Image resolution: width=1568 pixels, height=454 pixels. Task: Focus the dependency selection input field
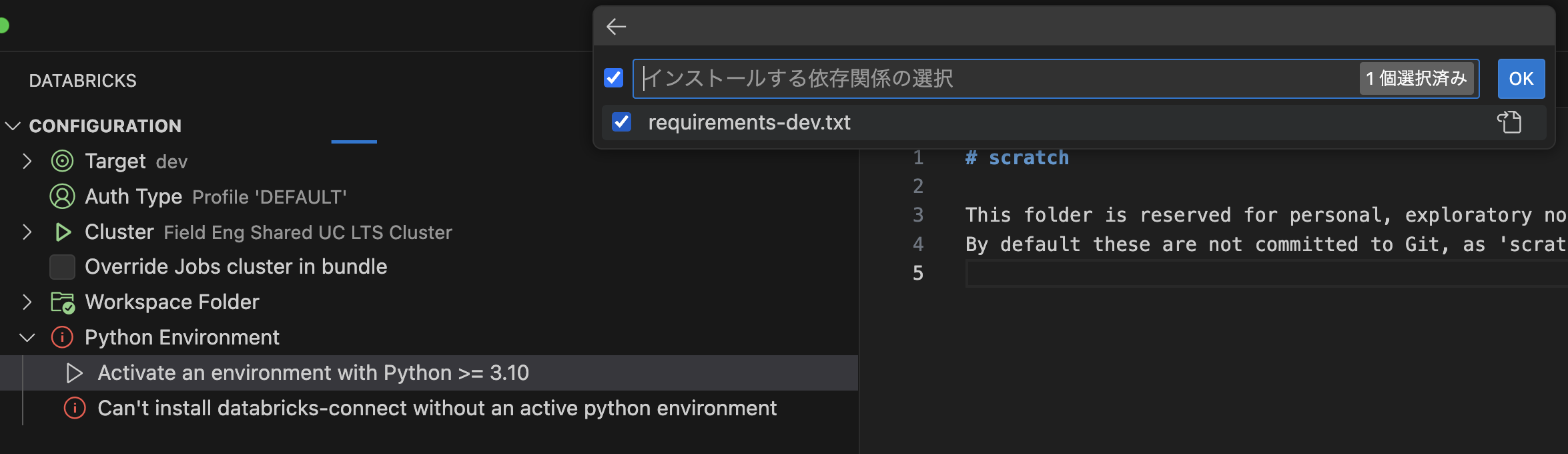point(994,79)
